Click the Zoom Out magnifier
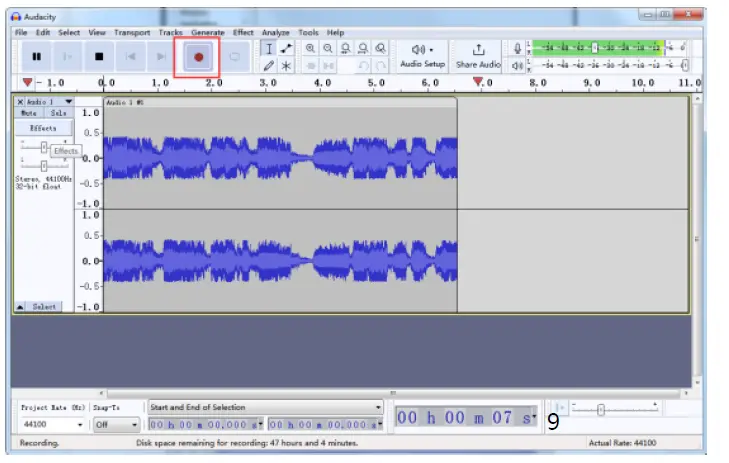This screenshot has height=463, width=729. 327,48
